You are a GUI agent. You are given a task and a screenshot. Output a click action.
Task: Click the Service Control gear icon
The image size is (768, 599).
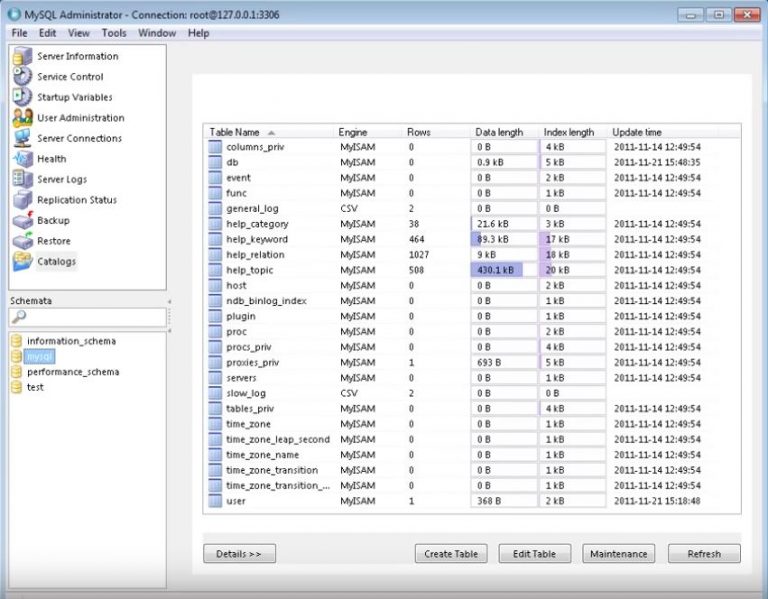click(22, 76)
